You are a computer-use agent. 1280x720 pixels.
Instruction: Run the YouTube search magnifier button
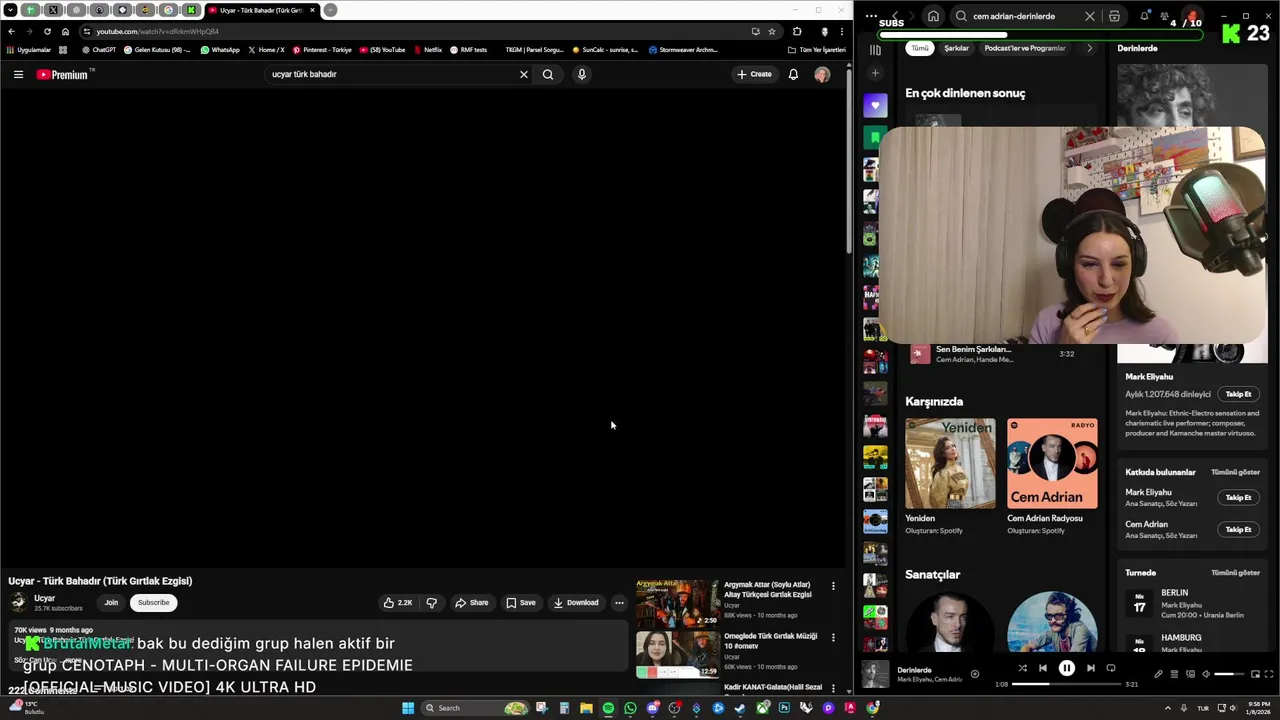(548, 74)
